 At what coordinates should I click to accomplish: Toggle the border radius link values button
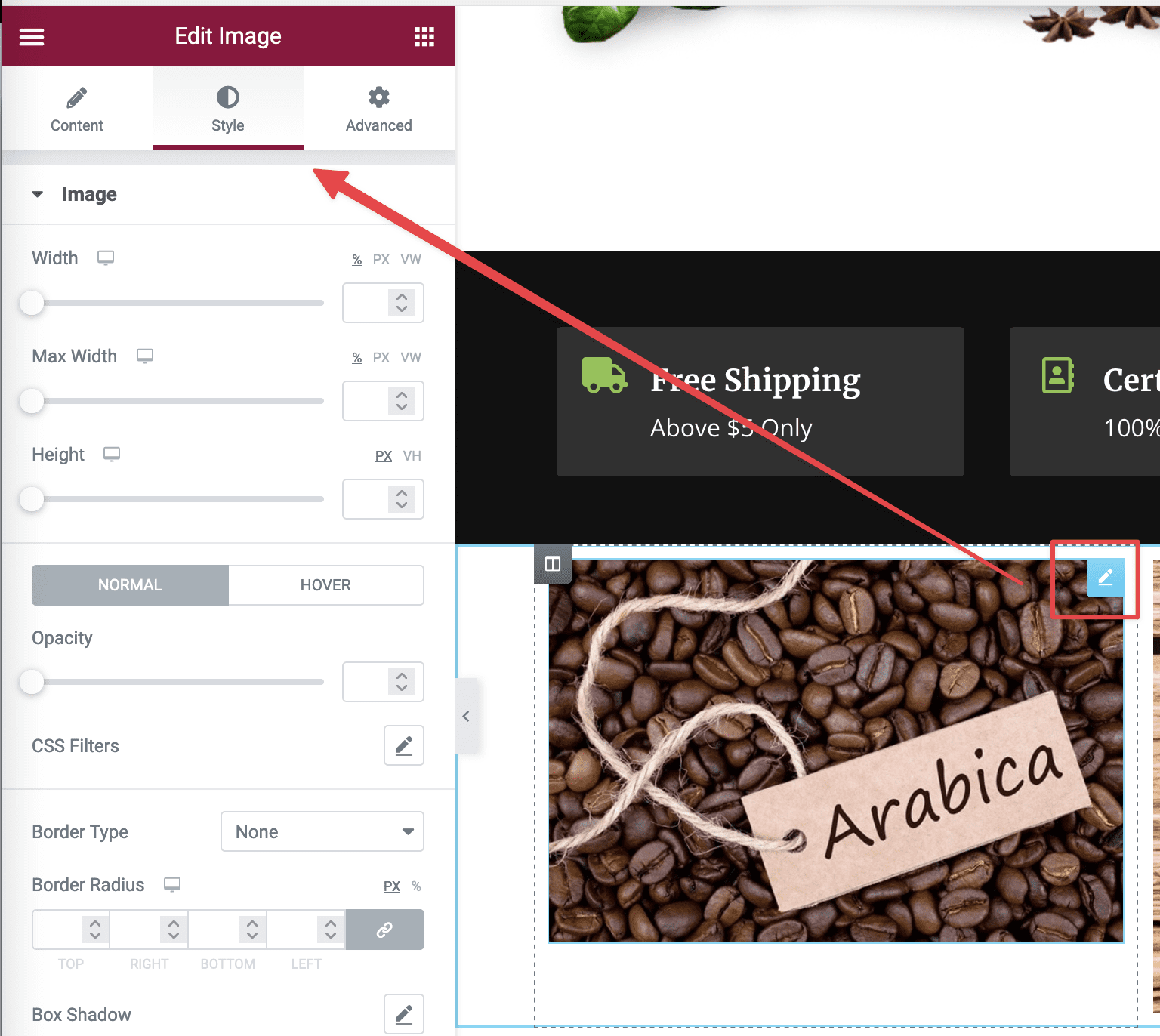point(384,930)
